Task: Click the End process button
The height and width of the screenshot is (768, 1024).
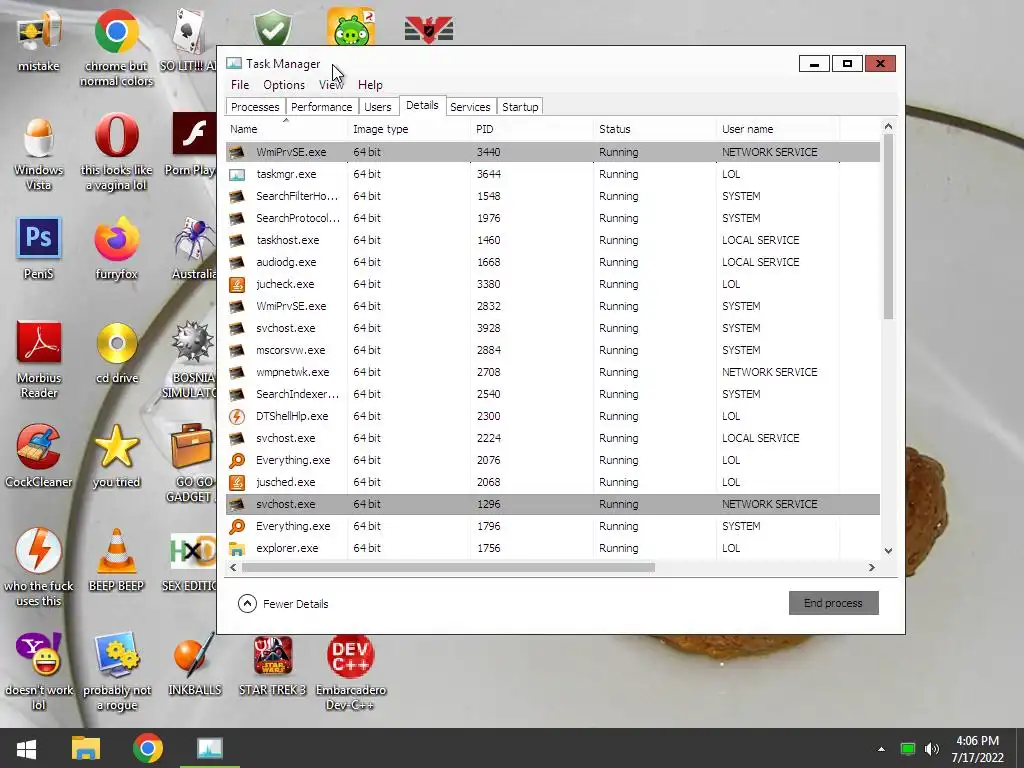Action: point(833,603)
